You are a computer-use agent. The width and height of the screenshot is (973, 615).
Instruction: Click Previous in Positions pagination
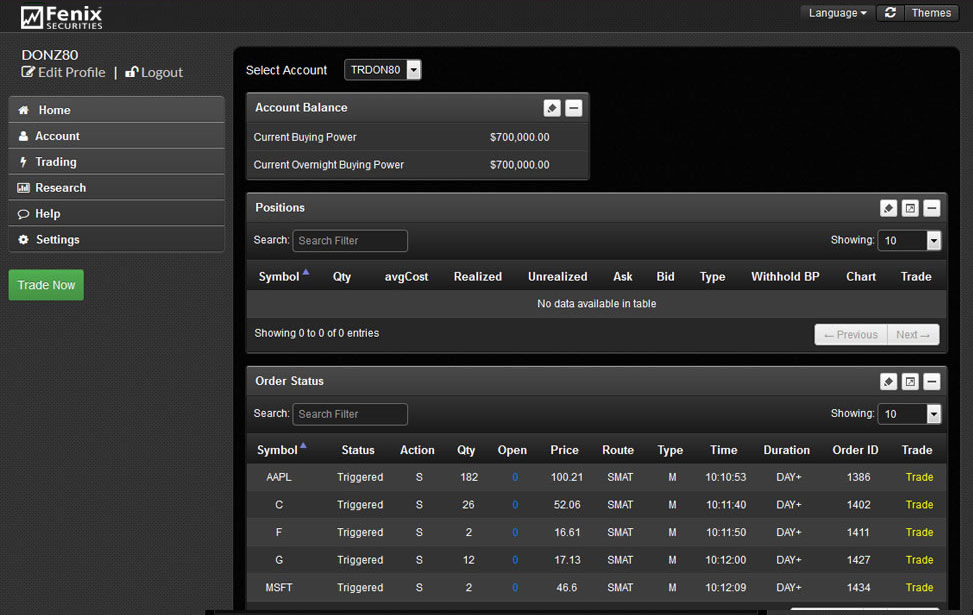[x=851, y=334]
